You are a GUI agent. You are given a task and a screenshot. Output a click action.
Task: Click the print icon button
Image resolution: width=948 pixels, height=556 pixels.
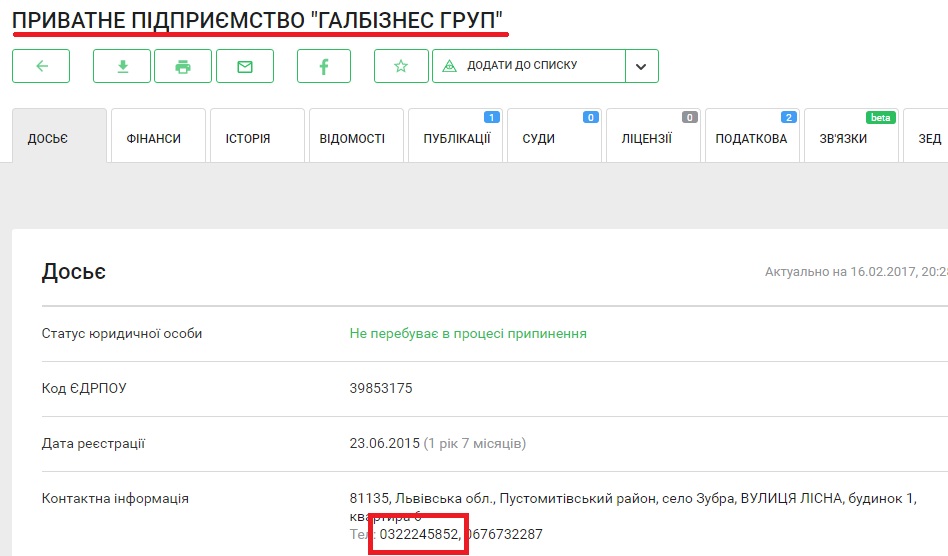click(182, 66)
